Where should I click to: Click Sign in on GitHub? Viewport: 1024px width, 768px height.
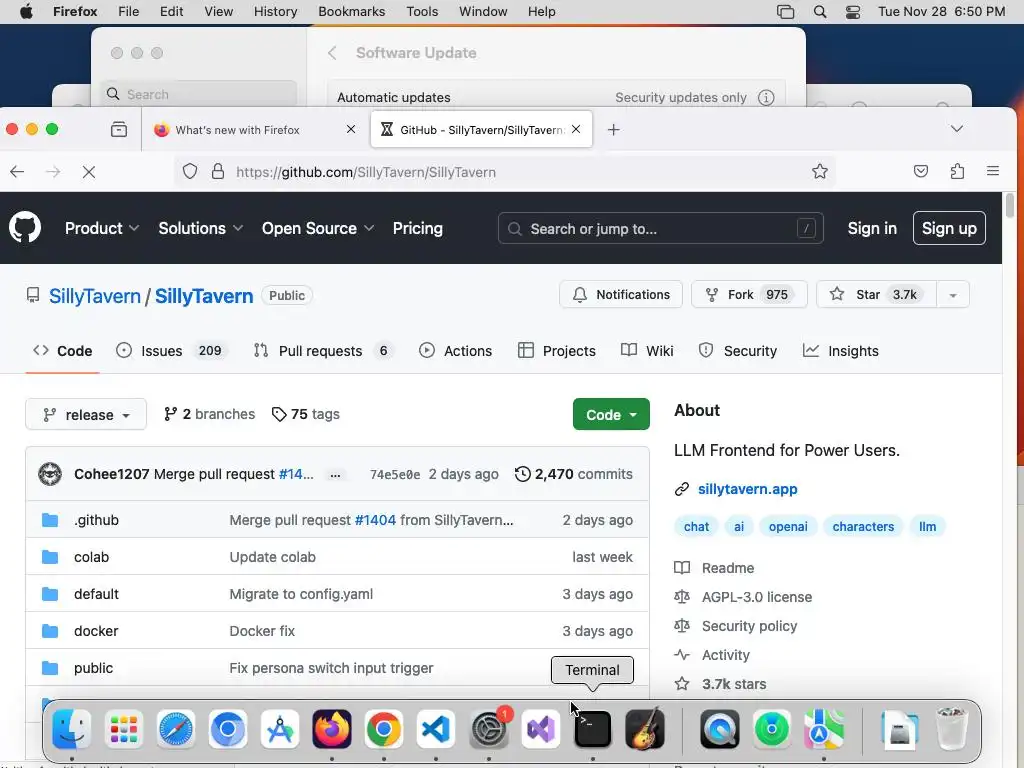tap(872, 228)
